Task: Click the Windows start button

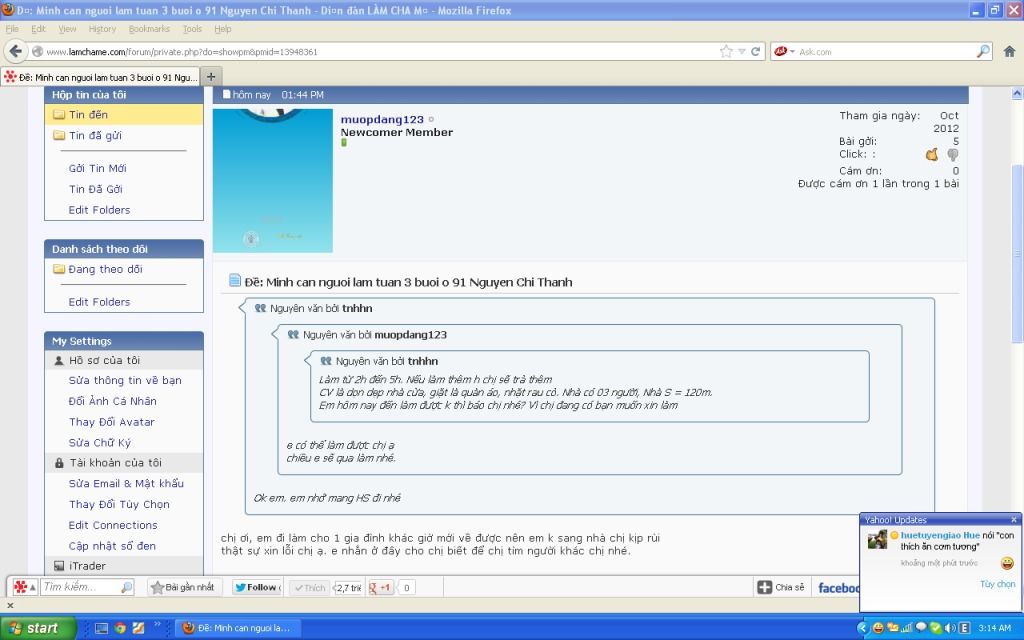Action: point(33,628)
